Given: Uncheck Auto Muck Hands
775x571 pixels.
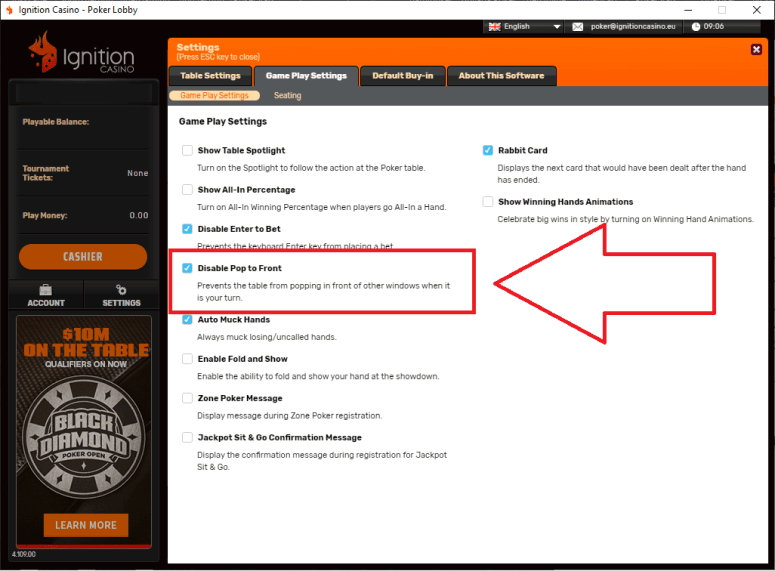Looking at the screenshot, I should (x=187, y=319).
